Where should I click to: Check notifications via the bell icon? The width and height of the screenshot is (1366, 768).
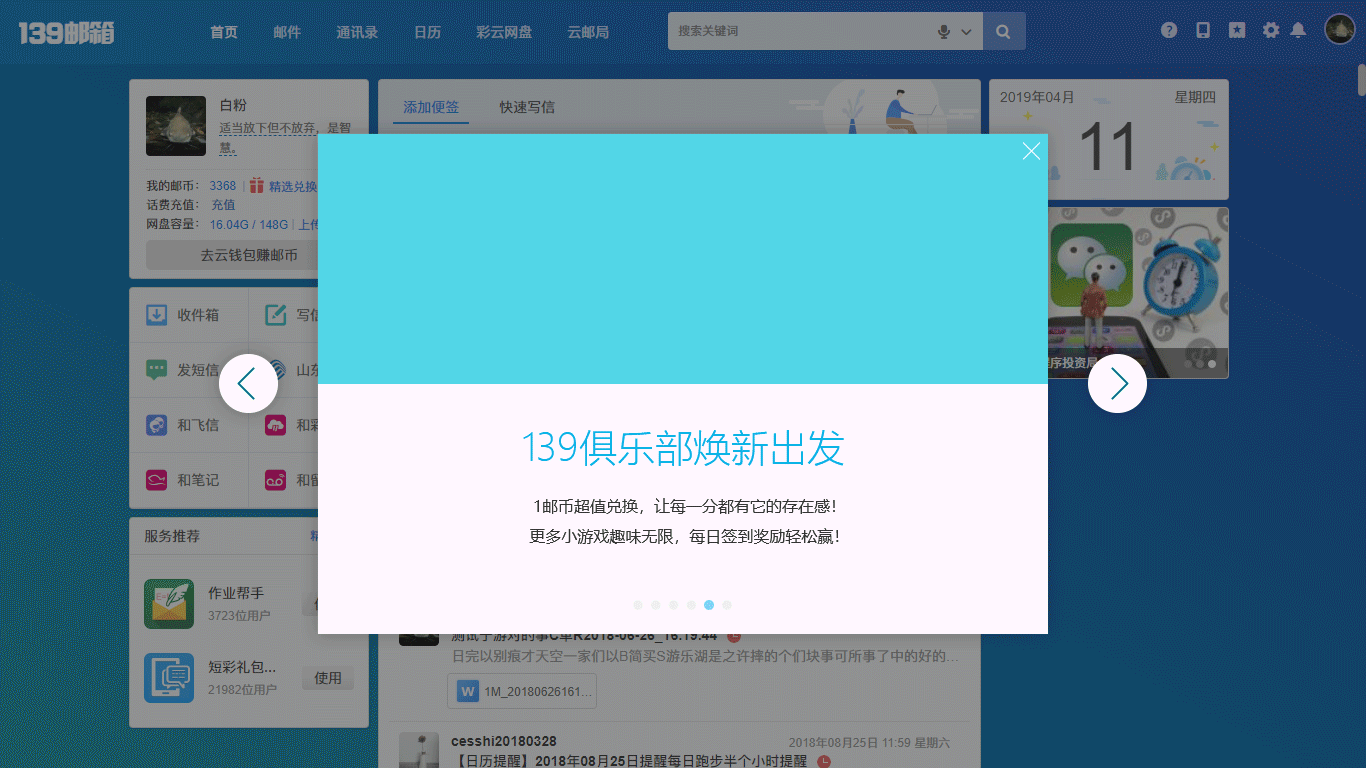click(1298, 30)
